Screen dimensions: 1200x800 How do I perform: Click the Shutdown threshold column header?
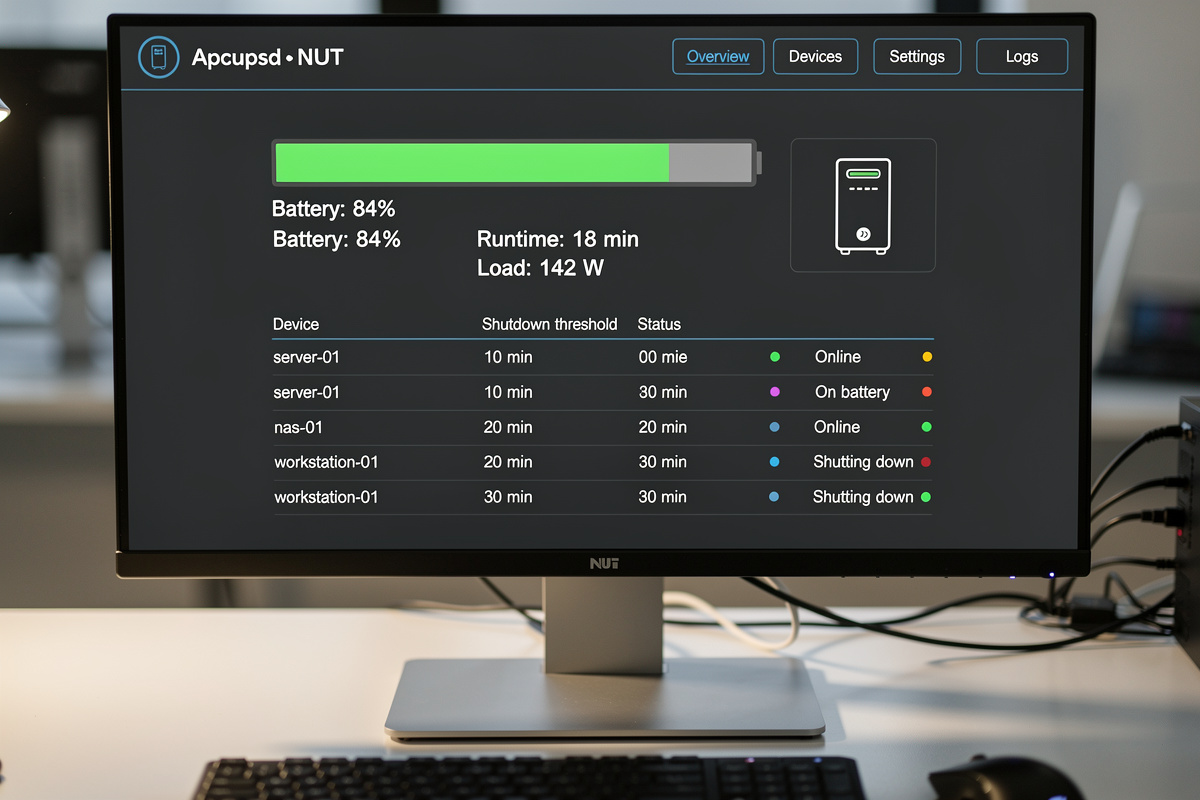pyautogui.click(x=550, y=324)
